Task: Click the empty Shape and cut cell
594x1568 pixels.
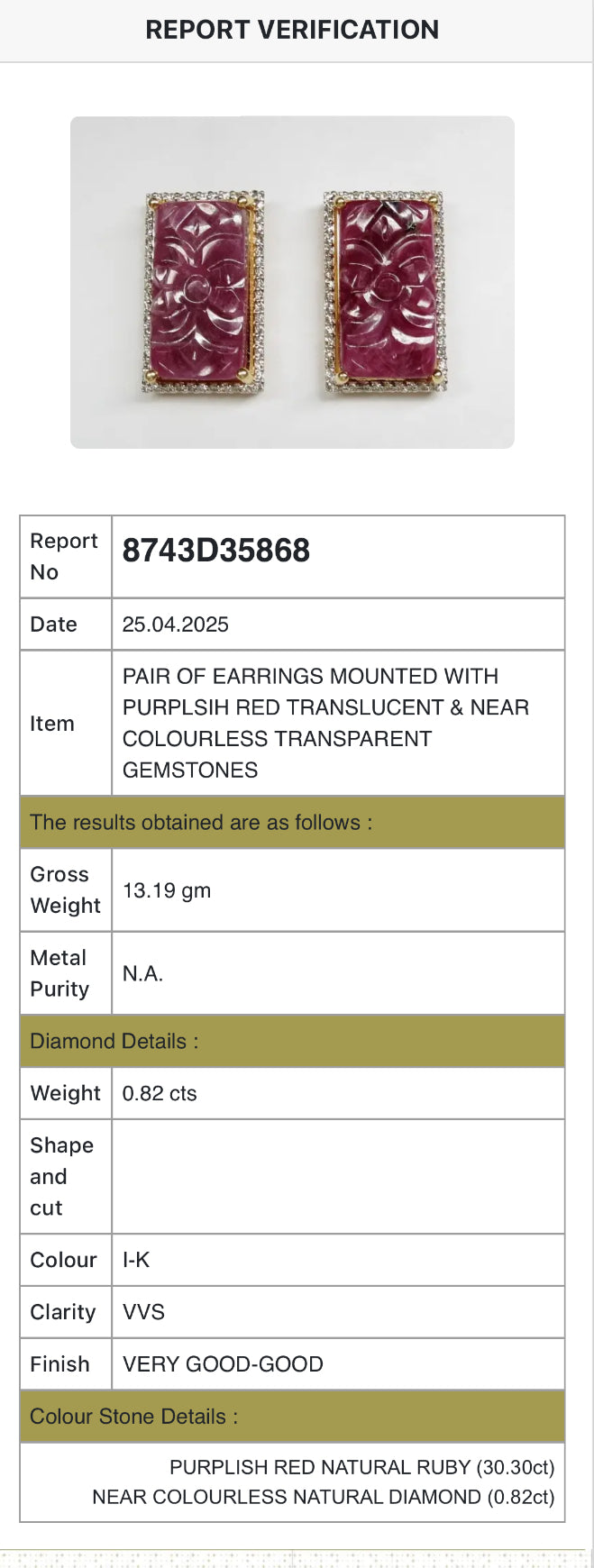Action: coord(337,1176)
